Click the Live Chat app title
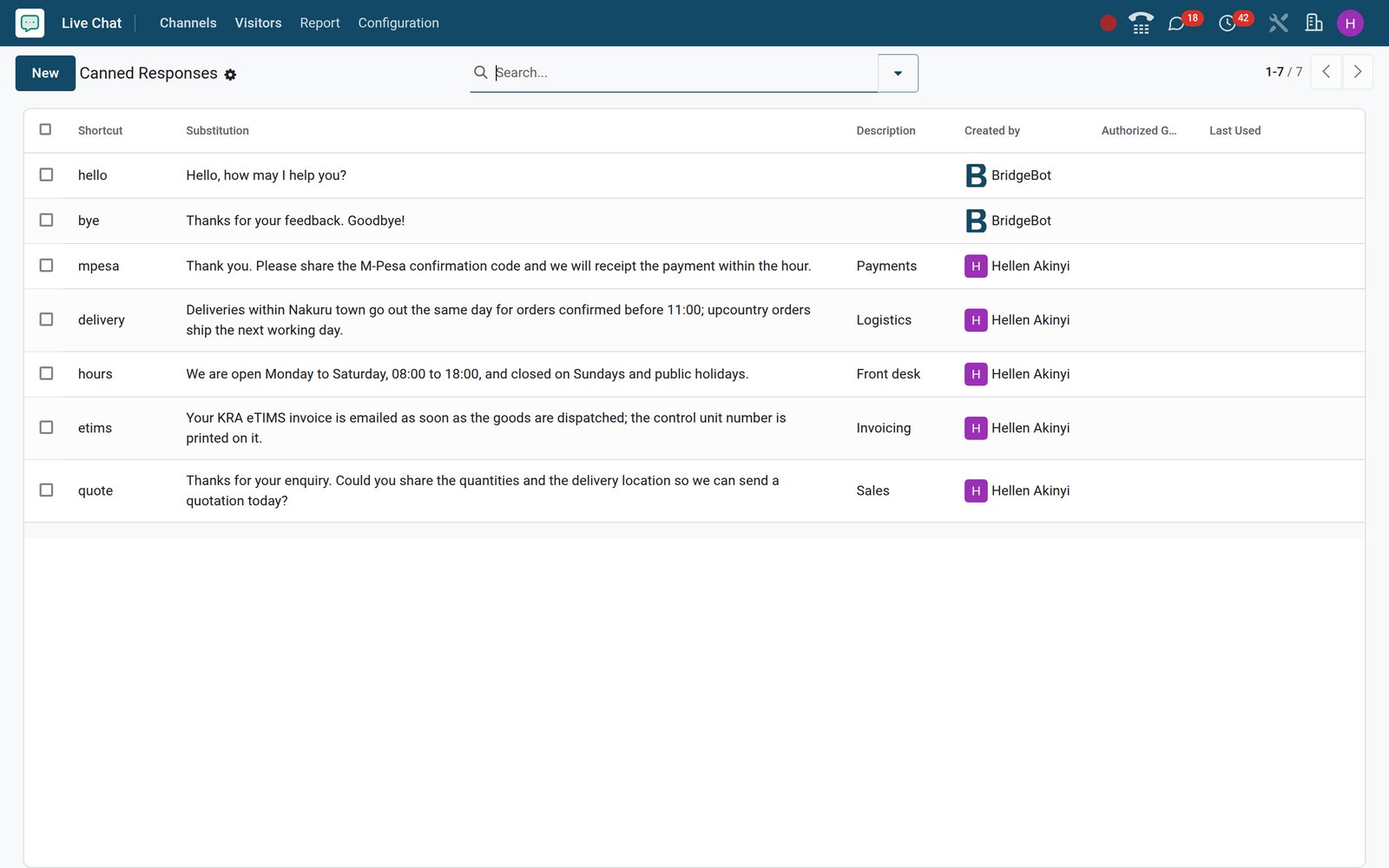The height and width of the screenshot is (868, 1389). (91, 23)
